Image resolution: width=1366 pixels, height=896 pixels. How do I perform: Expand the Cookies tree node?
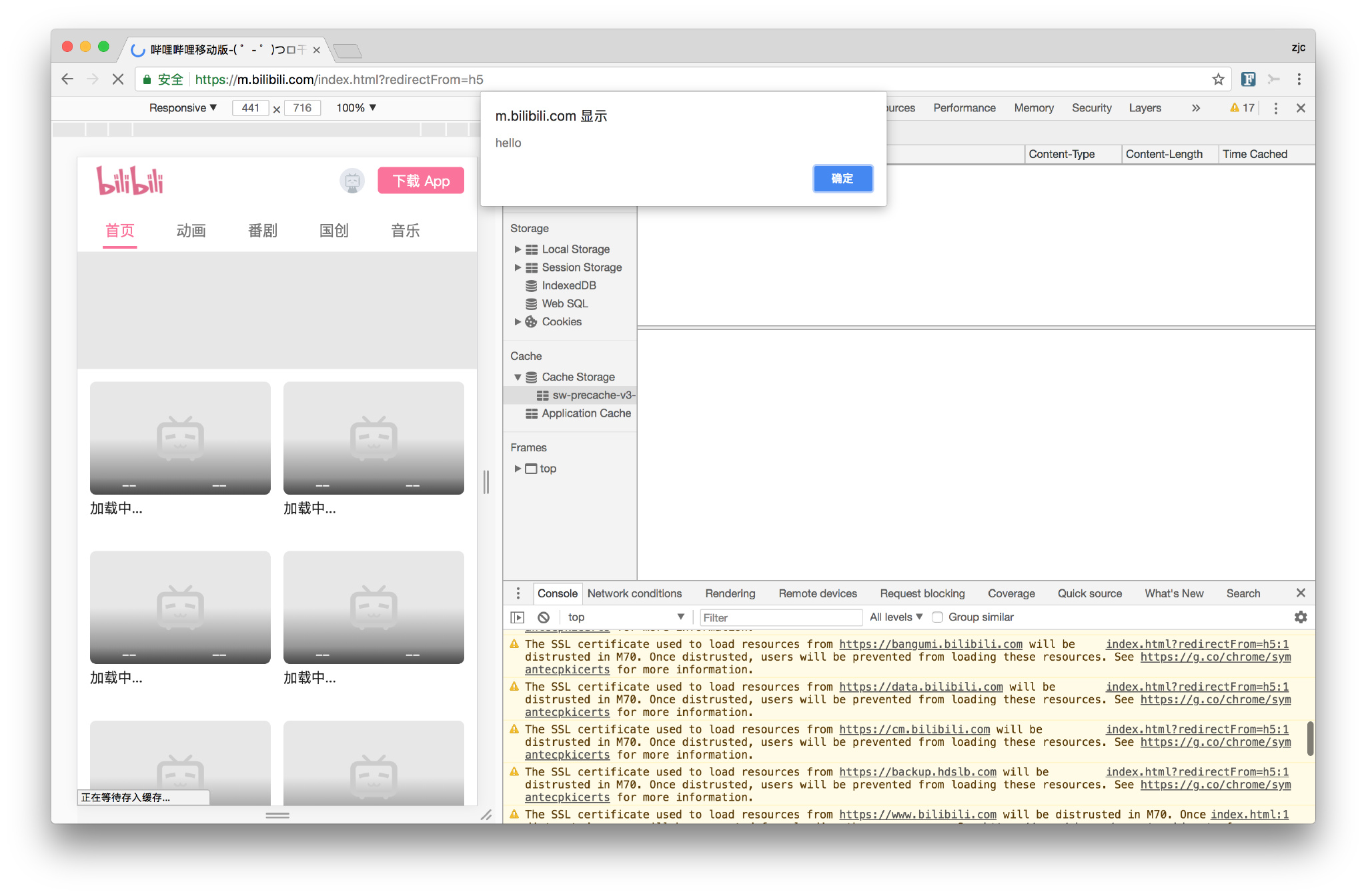tap(518, 322)
